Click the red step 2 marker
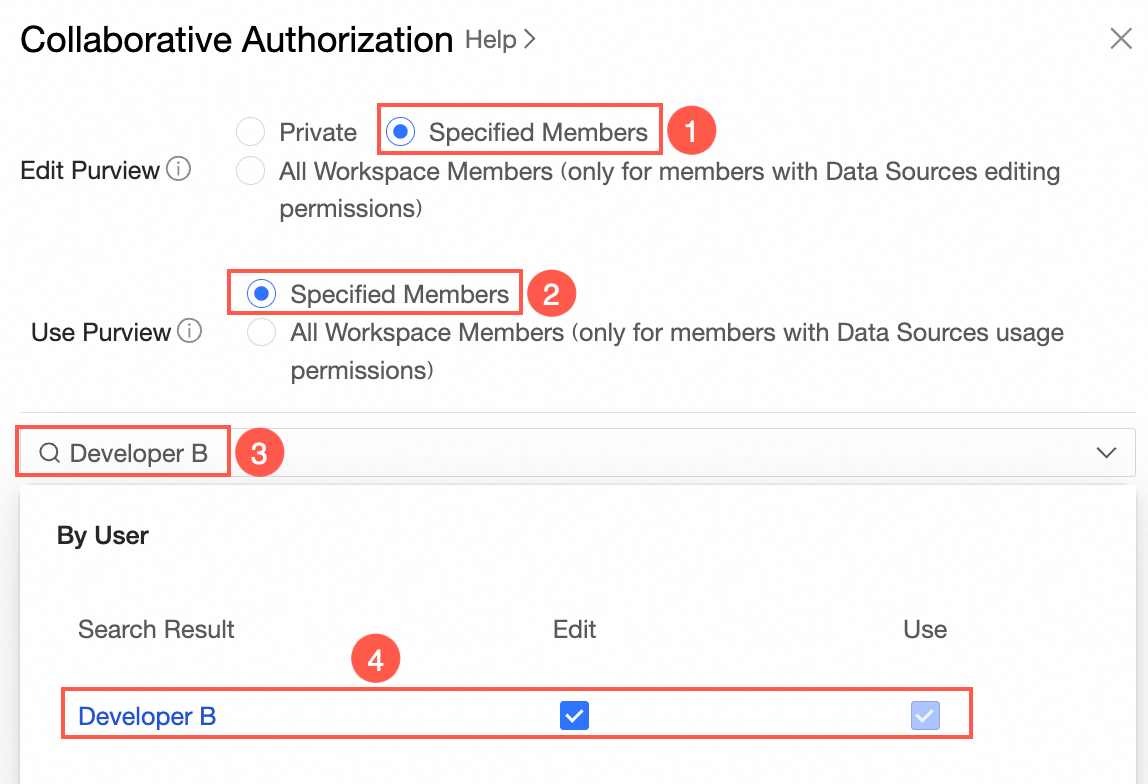1148x784 pixels. 552,294
